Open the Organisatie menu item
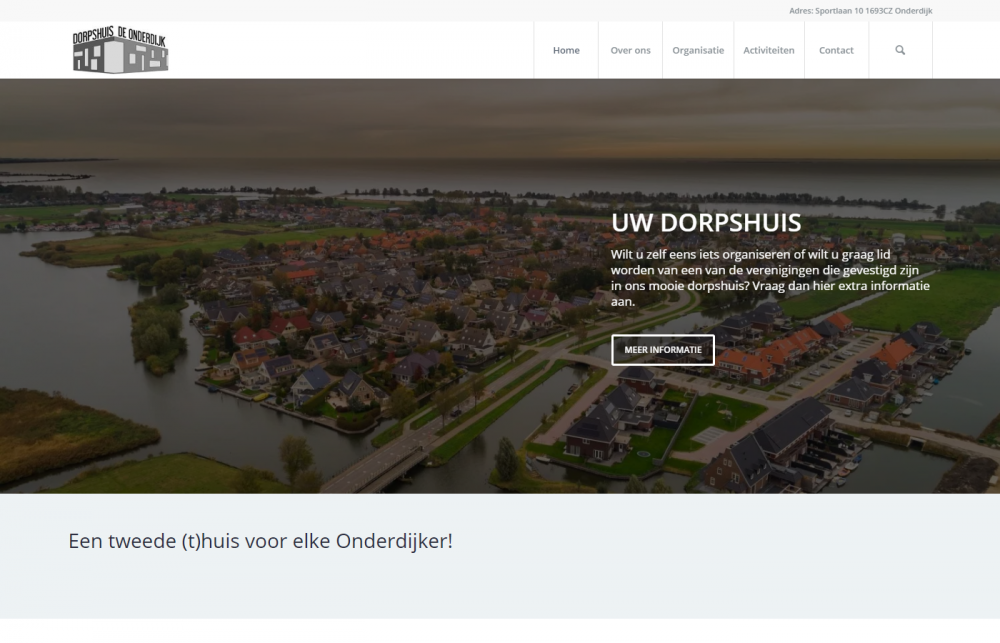This screenshot has width=1000, height=643. [x=698, y=50]
